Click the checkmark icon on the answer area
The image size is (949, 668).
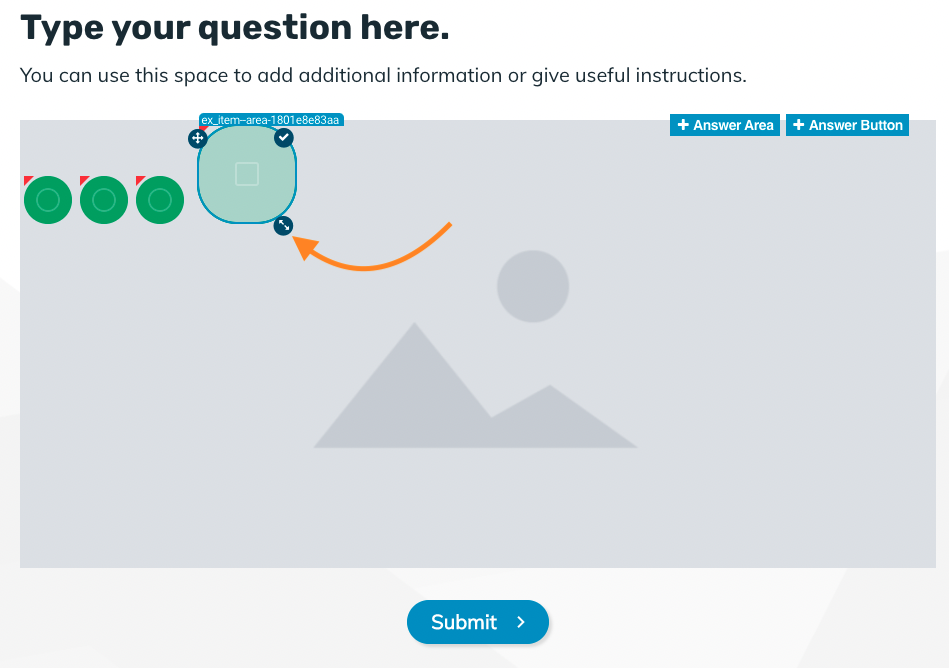[284, 137]
